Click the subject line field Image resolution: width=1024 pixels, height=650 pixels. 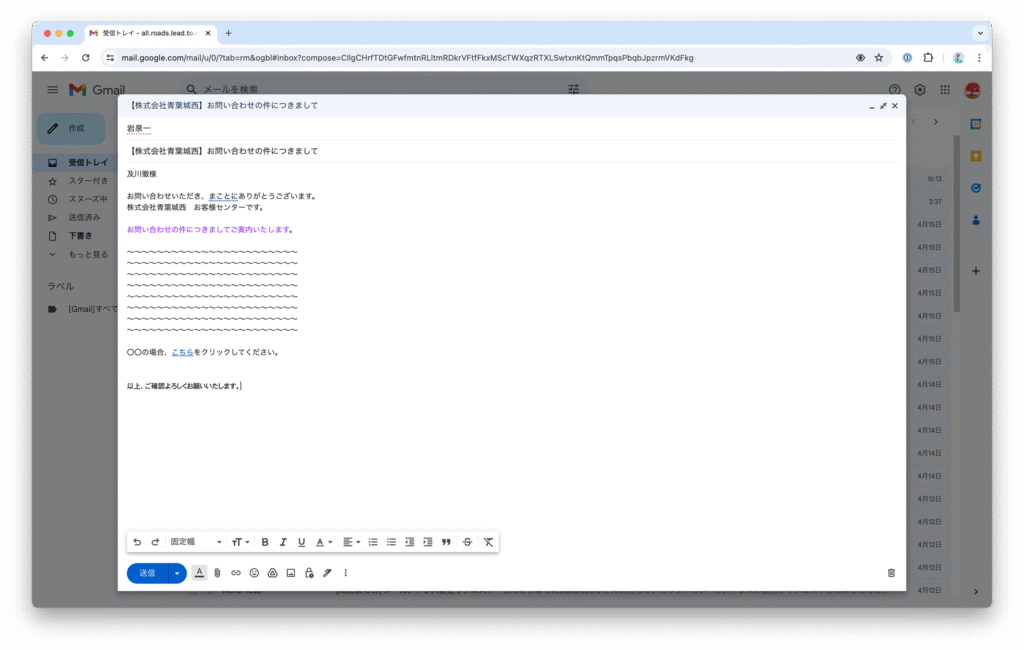[x=511, y=151]
